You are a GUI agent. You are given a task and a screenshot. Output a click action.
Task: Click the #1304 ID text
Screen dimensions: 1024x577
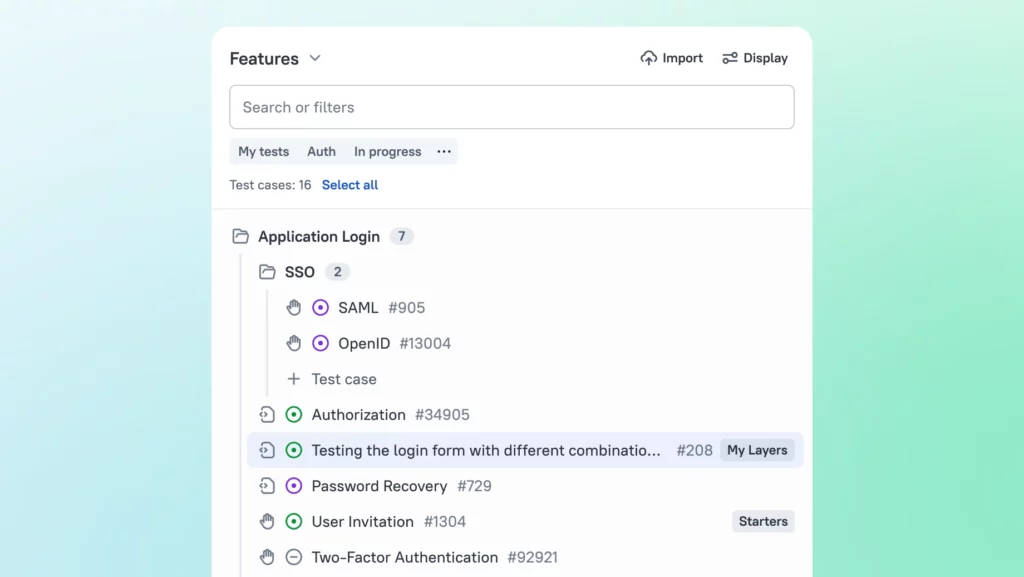tap(445, 522)
